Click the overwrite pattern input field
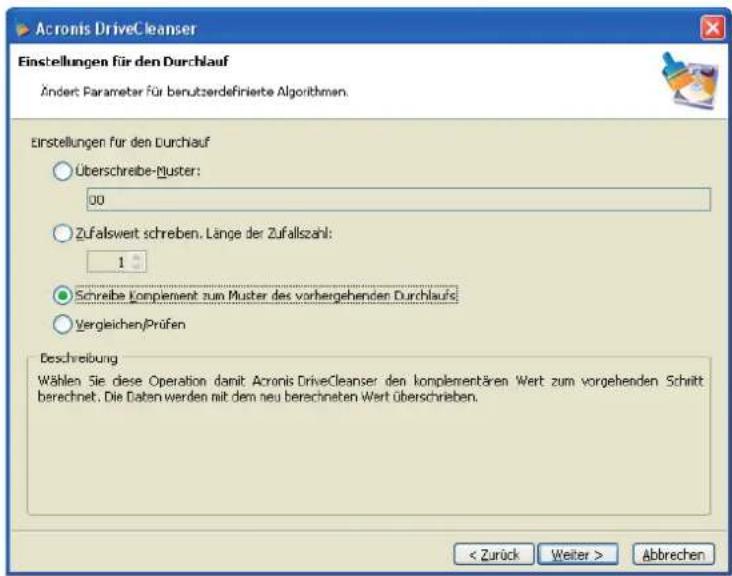 pos(399,200)
